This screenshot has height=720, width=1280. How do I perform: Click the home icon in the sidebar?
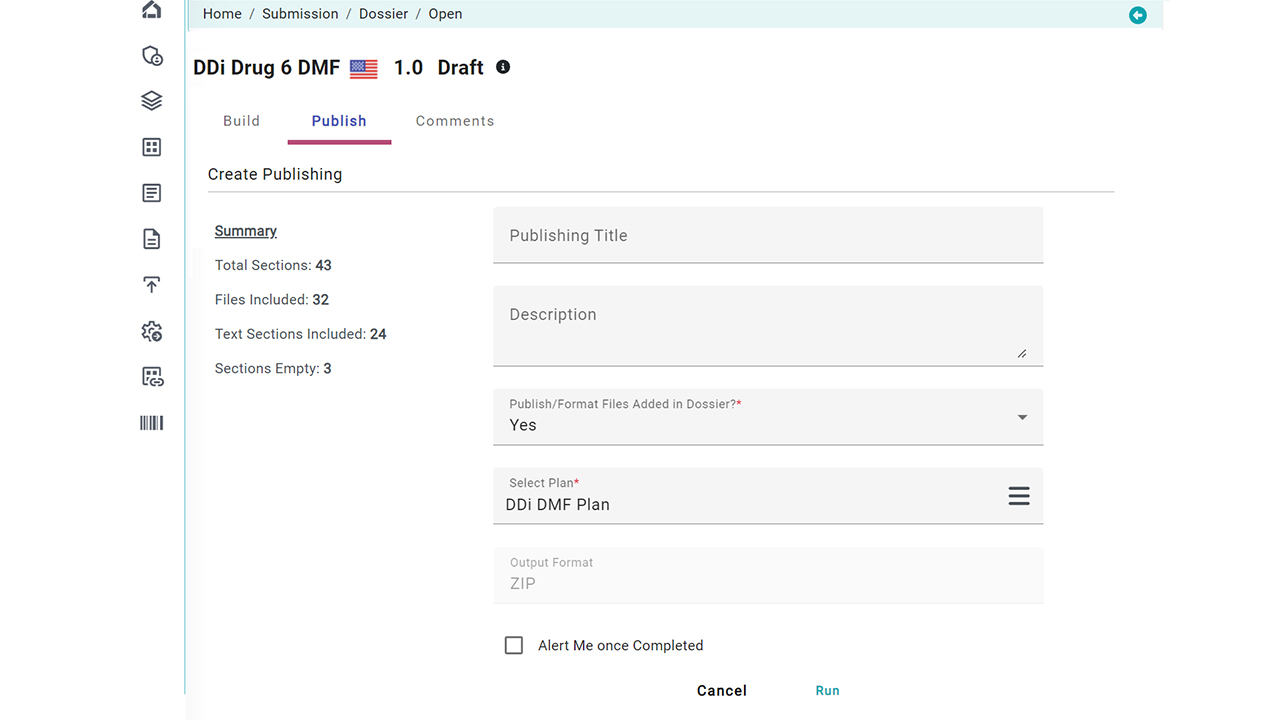[151, 10]
